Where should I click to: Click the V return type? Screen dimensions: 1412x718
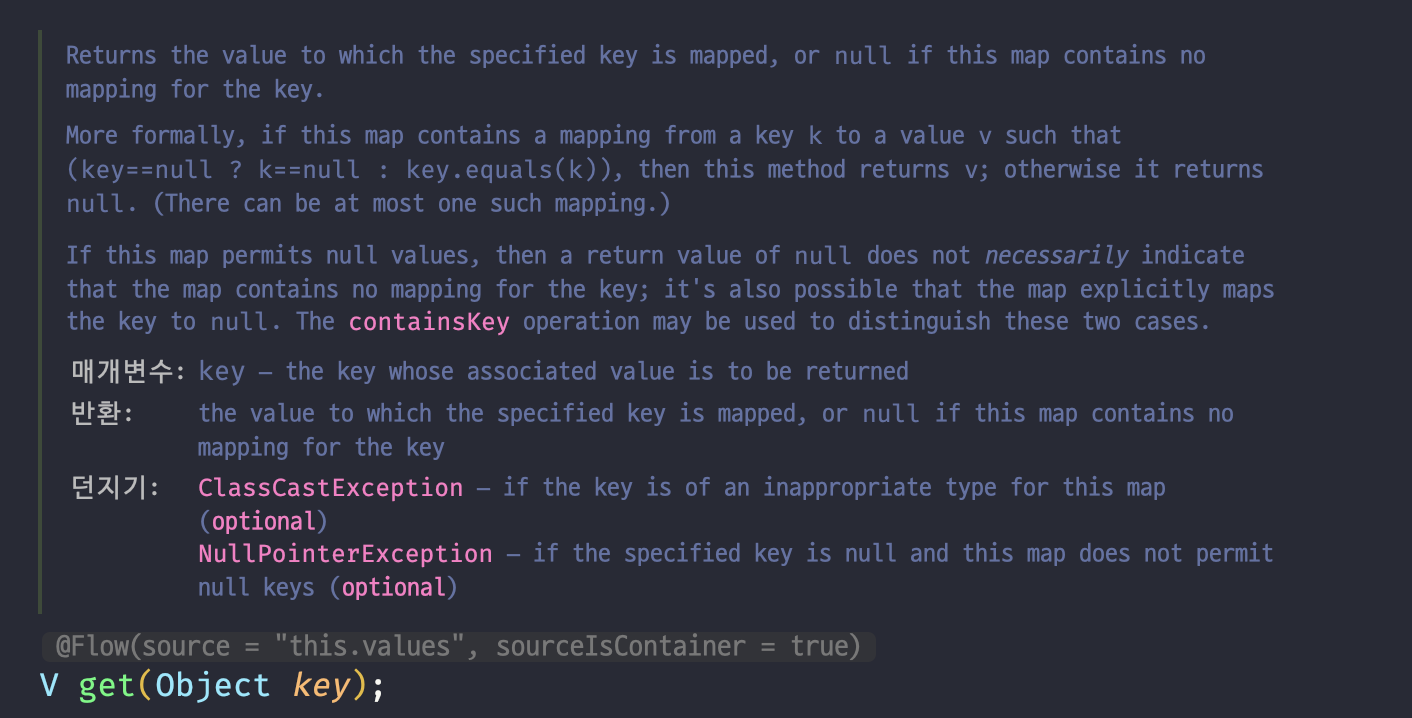(x=49, y=686)
